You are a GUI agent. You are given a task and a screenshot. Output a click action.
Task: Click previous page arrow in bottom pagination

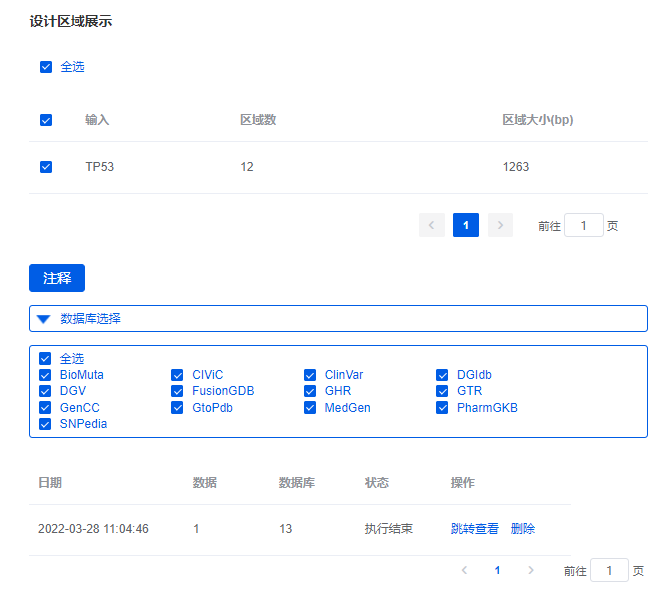pyautogui.click(x=464, y=570)
